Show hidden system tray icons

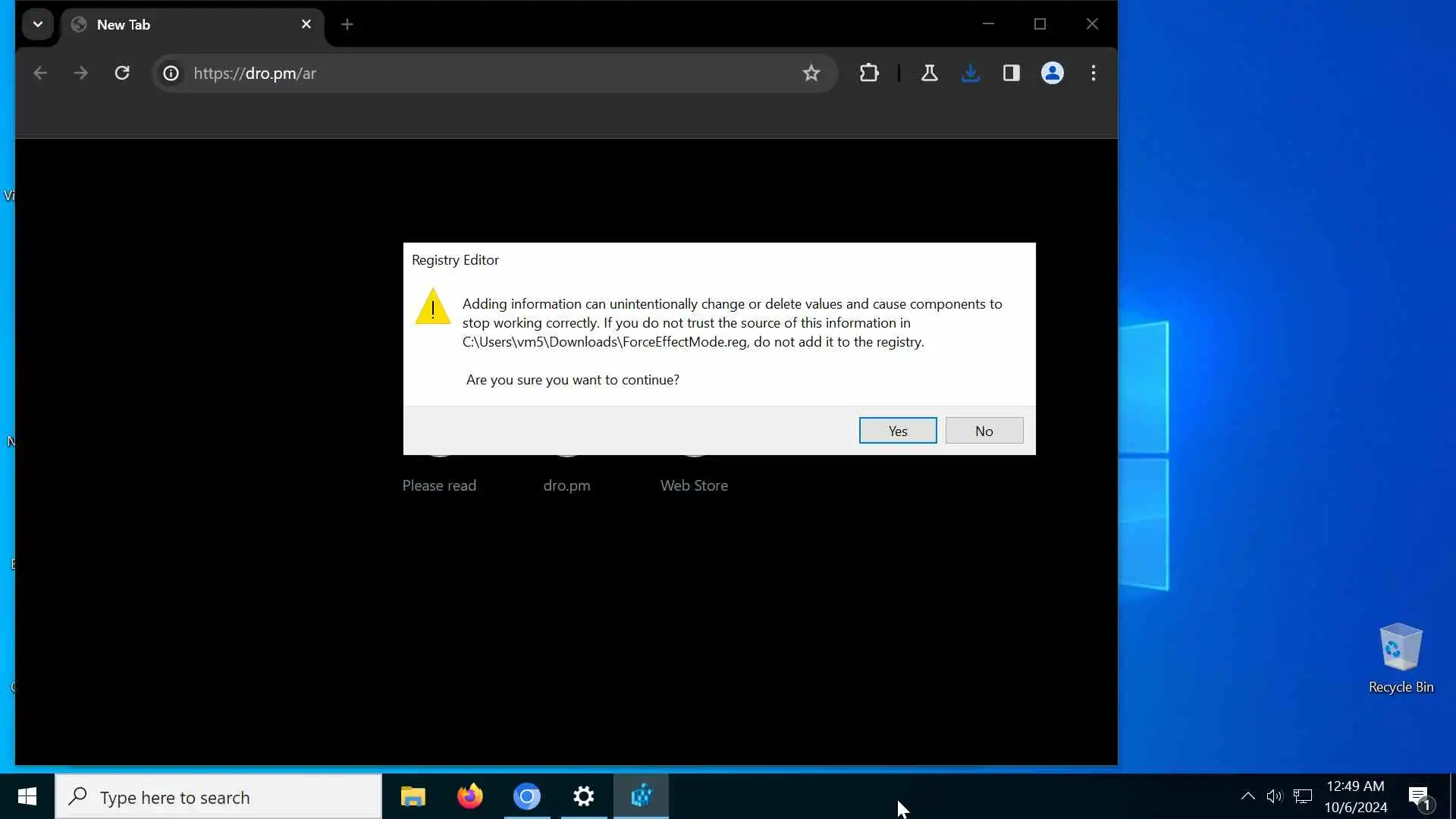[1247, 796]
